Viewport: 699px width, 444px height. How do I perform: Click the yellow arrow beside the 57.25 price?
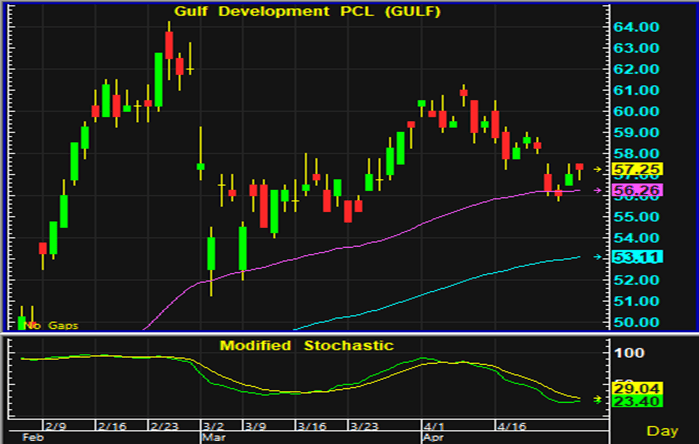(x=599, y=170)
